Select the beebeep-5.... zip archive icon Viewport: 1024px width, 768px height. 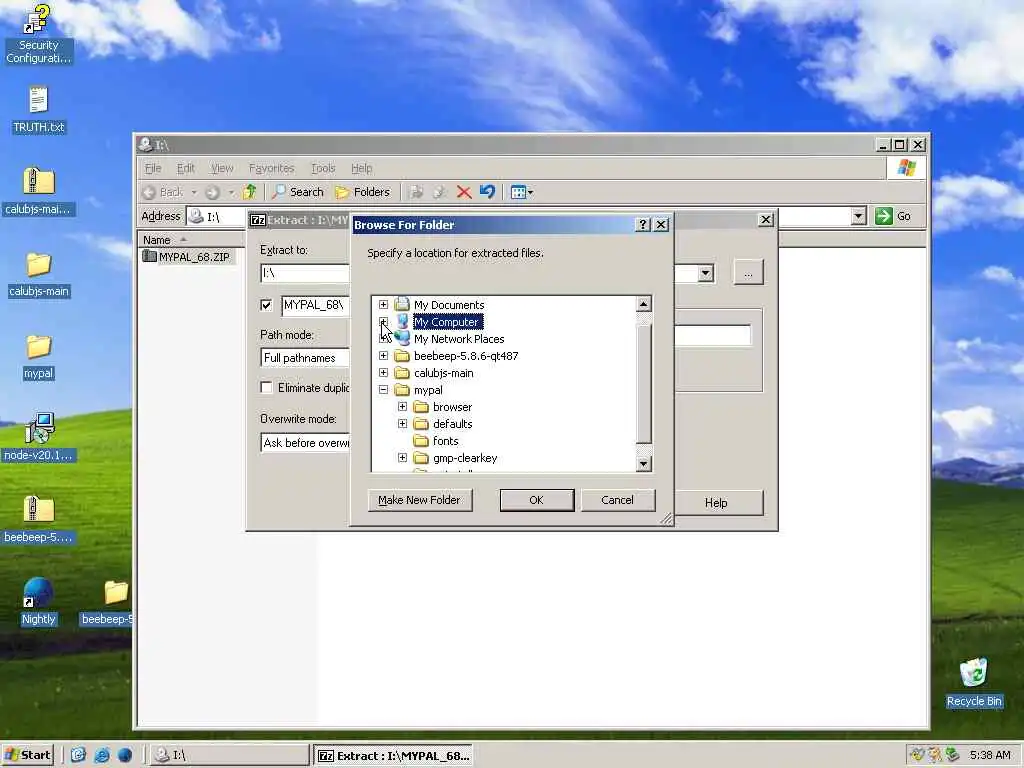[39, 509]
